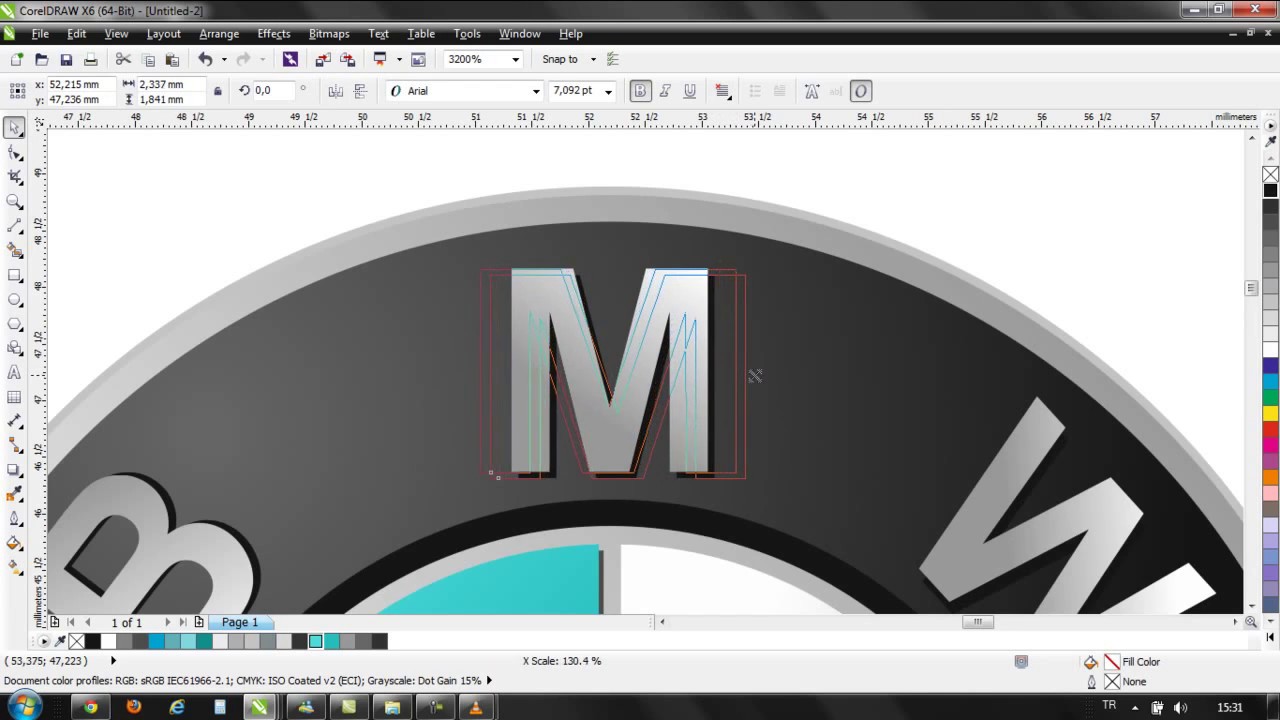Toggle the lock ratio padlock
Screen dimensions: 1280x720
tap(217, 91)
